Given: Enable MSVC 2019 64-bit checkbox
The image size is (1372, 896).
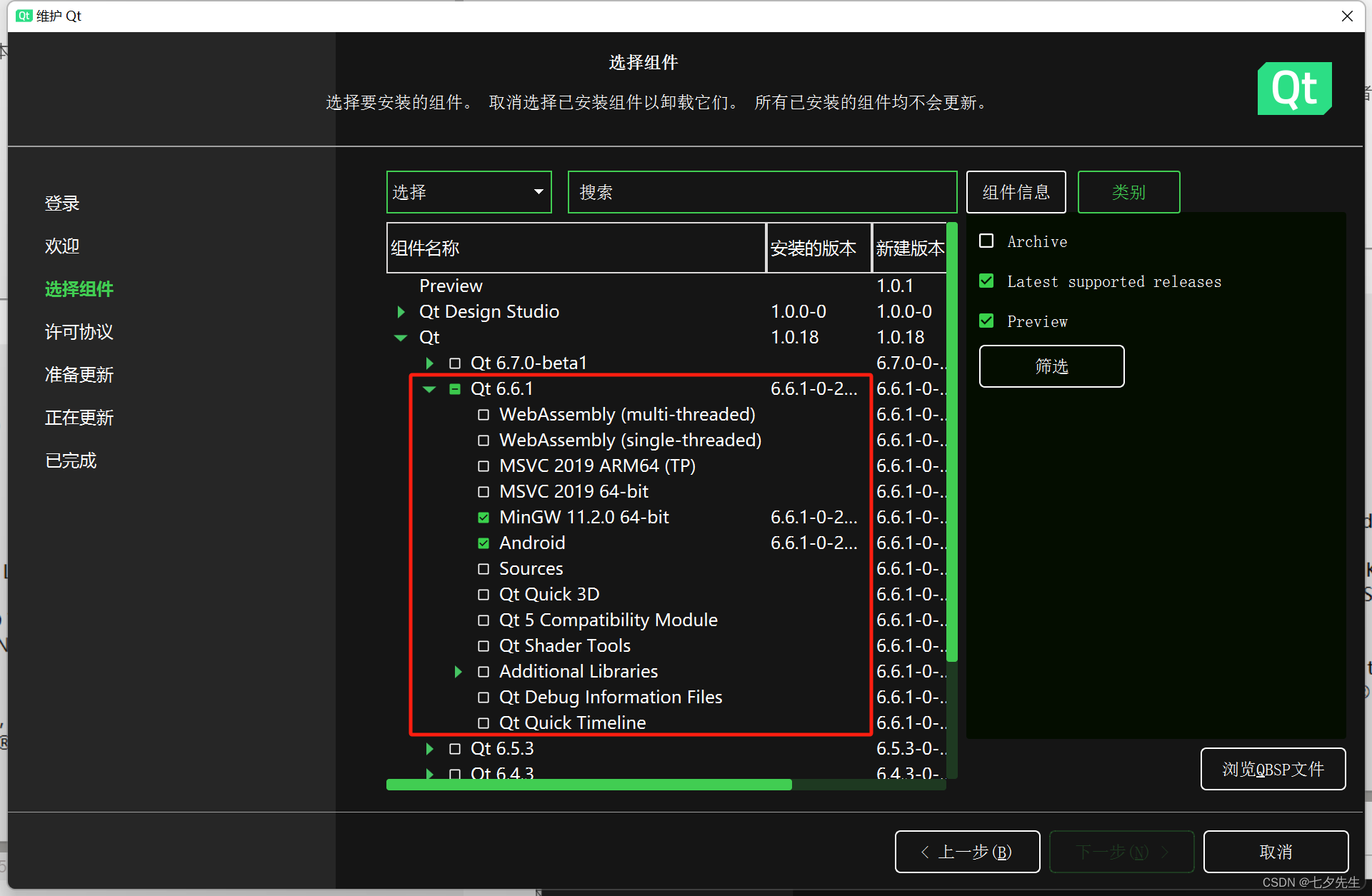Looking at the screenshot, I should coord(484,492).
